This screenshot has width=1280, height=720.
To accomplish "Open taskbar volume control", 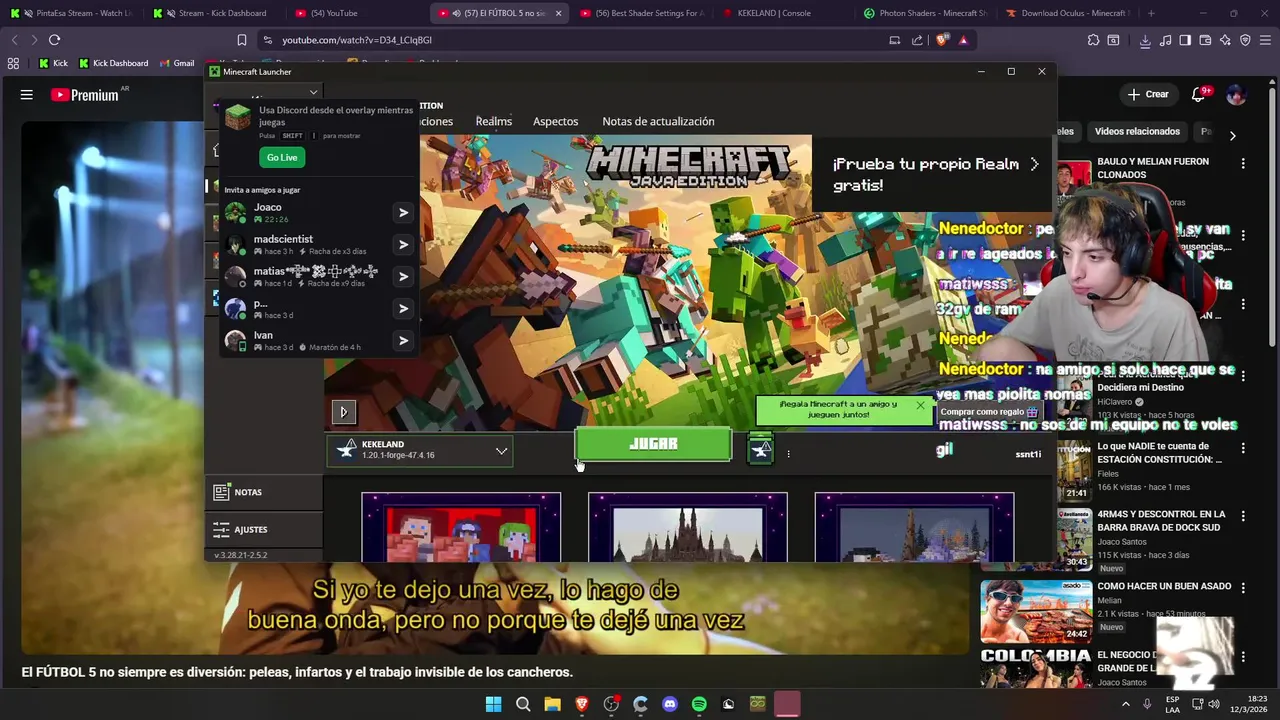I will coord(1213,704).
